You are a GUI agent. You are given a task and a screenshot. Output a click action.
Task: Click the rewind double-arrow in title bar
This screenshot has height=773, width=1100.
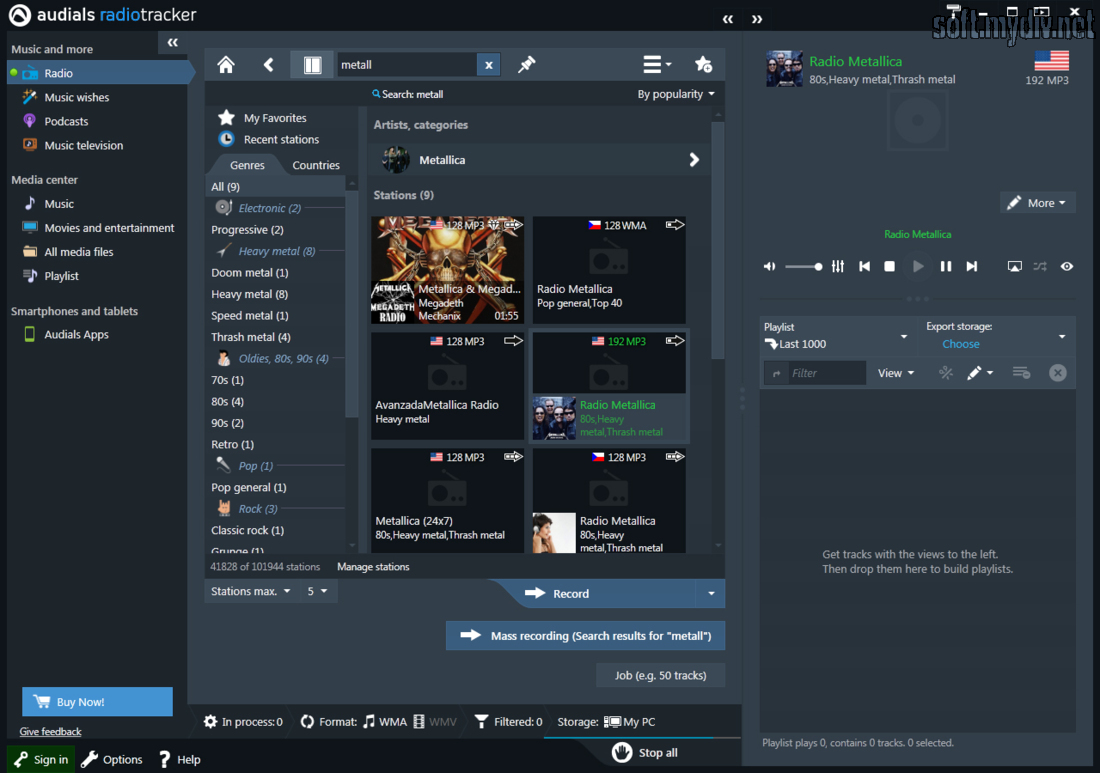[727, 19]
